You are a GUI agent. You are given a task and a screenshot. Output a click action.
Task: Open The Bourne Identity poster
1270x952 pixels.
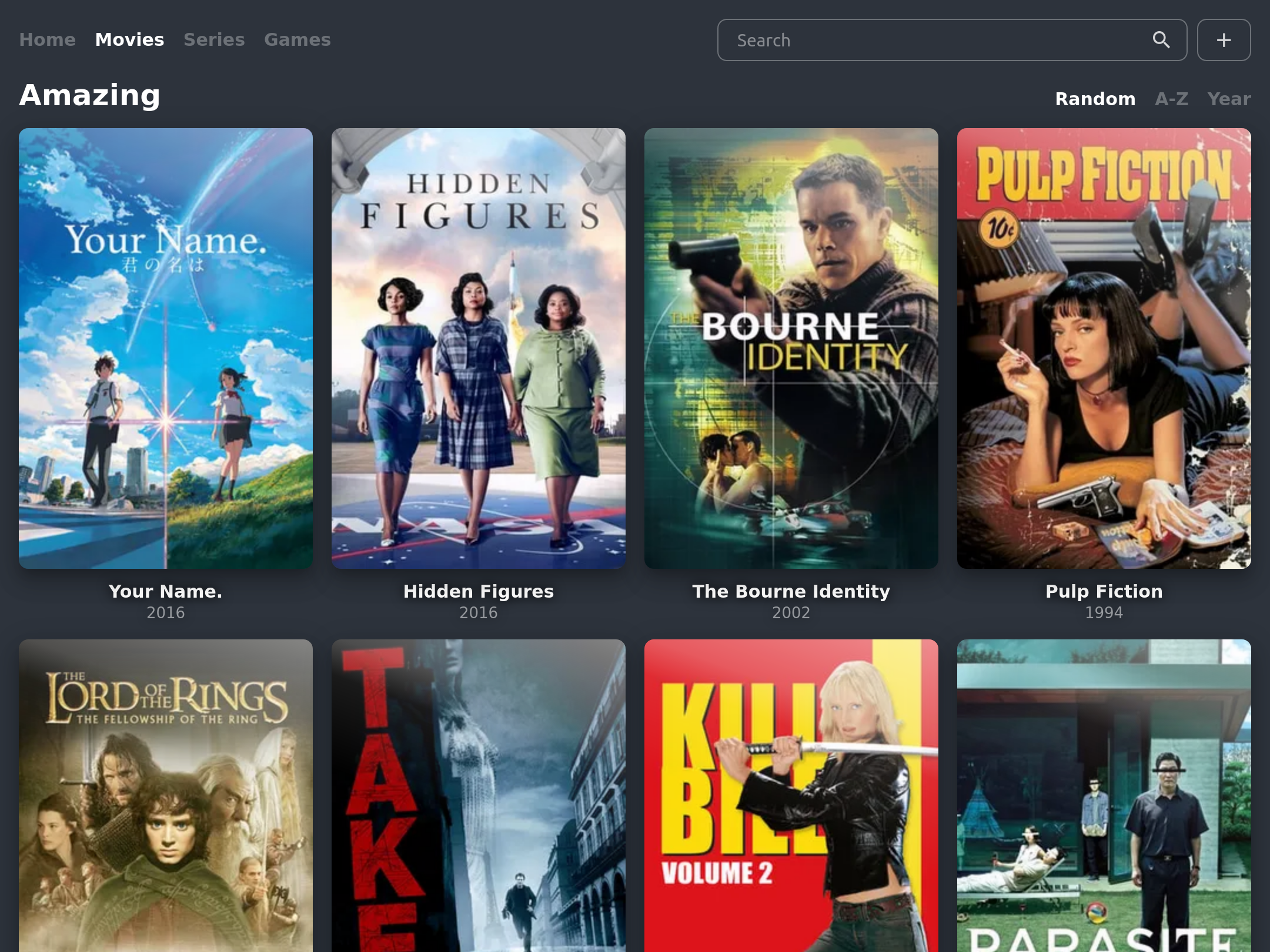[x=791, y=348]
